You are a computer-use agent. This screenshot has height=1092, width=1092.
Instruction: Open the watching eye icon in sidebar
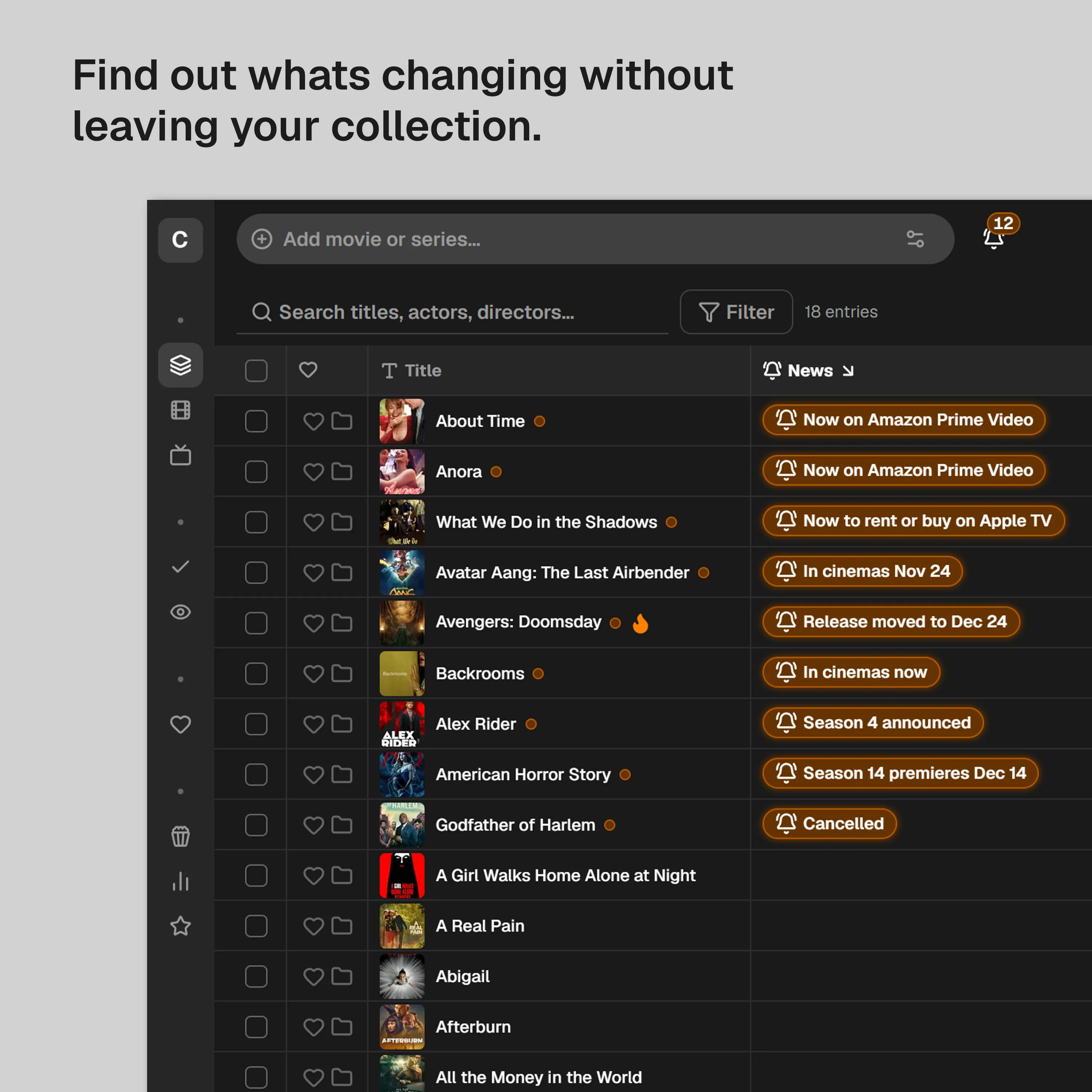click(x=180, y=612)
